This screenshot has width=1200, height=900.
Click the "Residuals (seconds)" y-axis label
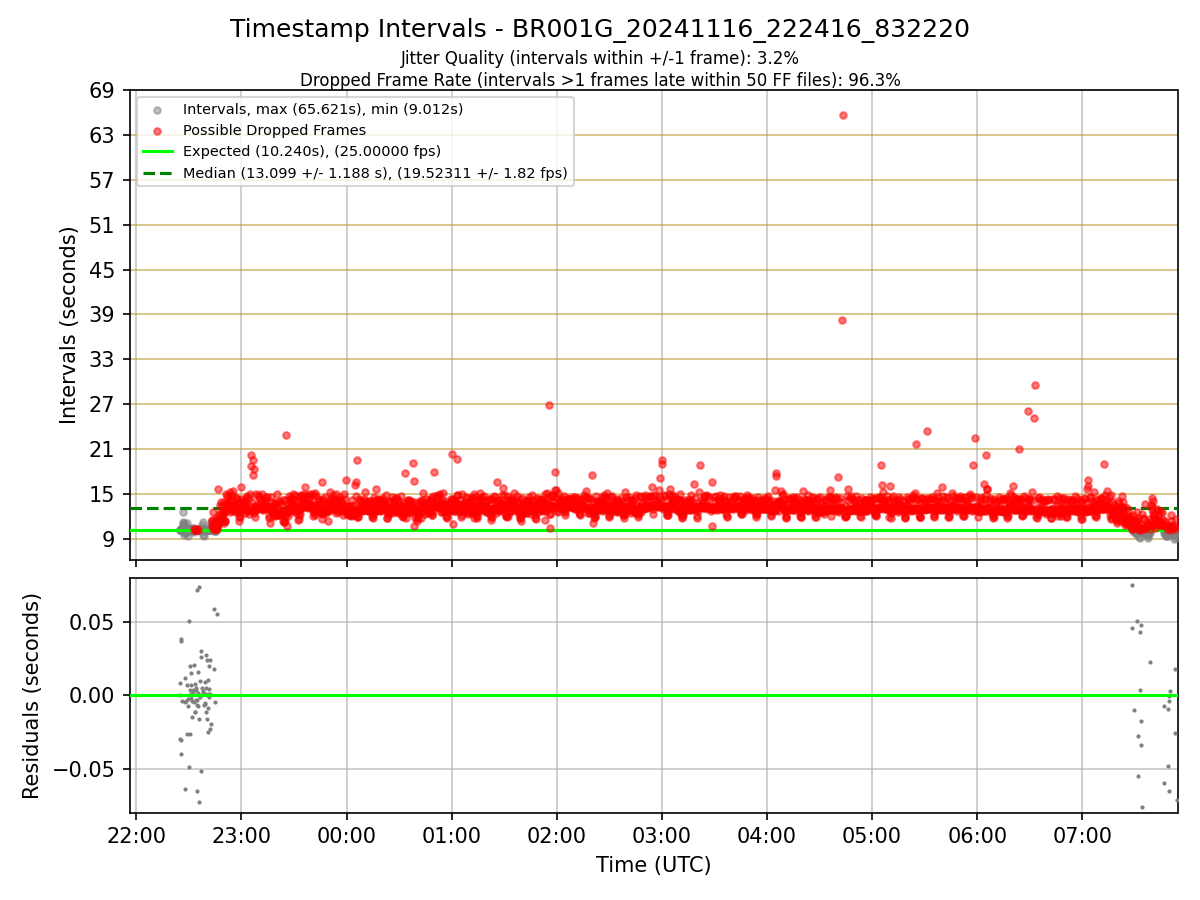(x=32, y=696)
